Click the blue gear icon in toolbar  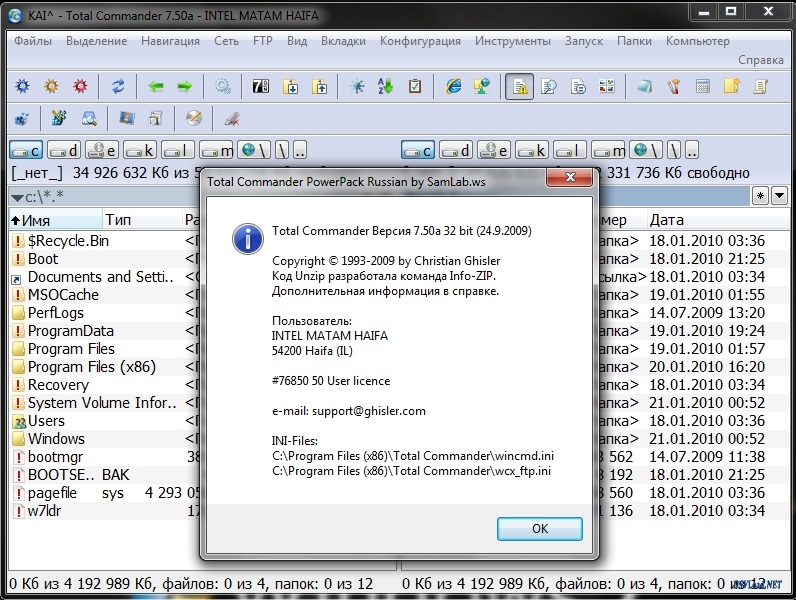click(x=22, y=86)
